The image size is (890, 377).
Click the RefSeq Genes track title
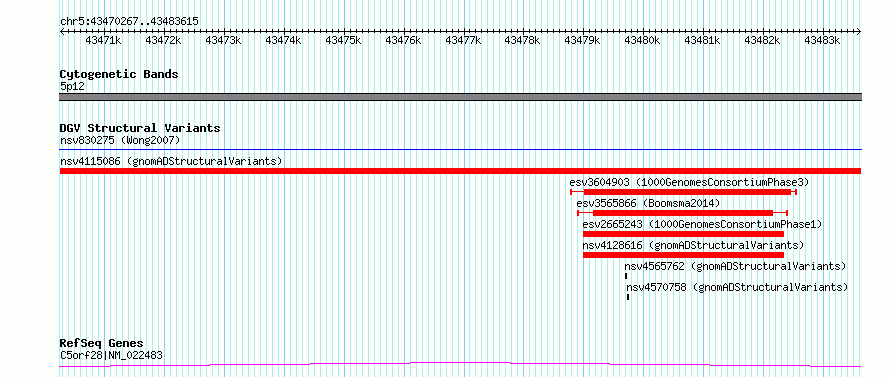click(x=102, y=344)
